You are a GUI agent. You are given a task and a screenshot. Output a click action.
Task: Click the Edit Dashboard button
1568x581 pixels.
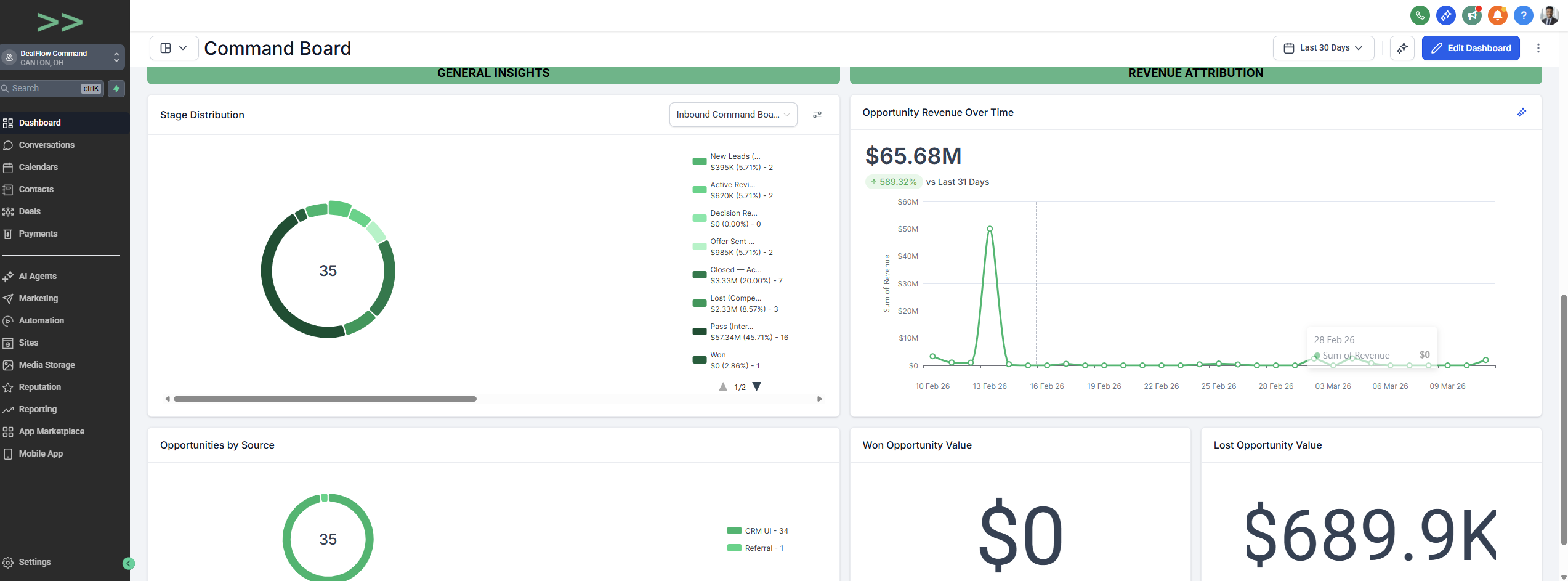click(1471, 47)
